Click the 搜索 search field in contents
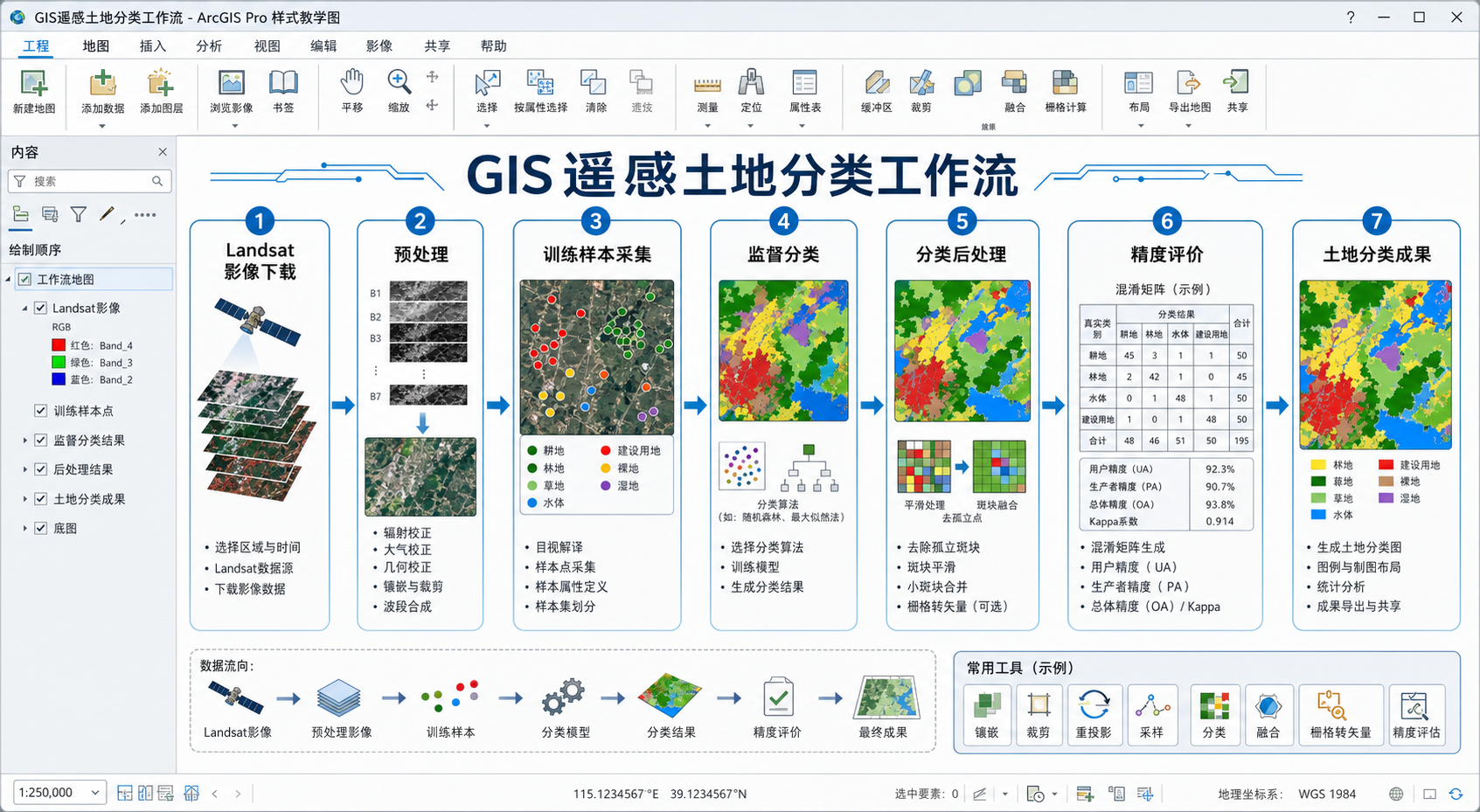This screenshot has height=812, width=1480. point(89,181)
